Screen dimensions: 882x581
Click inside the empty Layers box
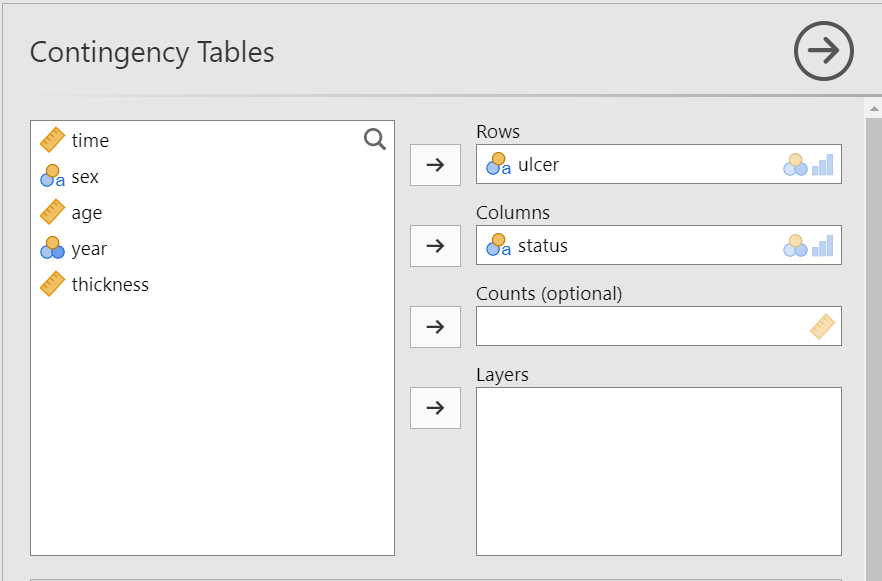(x=658, y=470)
